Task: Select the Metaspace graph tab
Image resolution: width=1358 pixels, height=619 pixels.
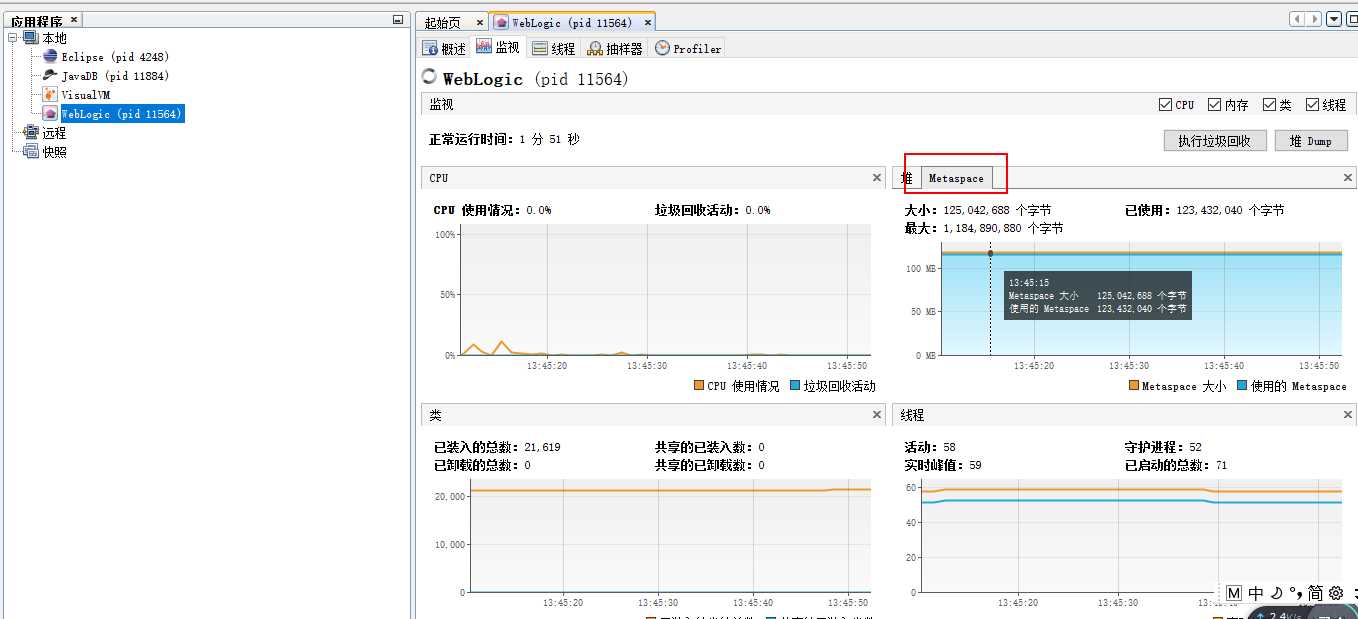Action: tap(956, 178)
